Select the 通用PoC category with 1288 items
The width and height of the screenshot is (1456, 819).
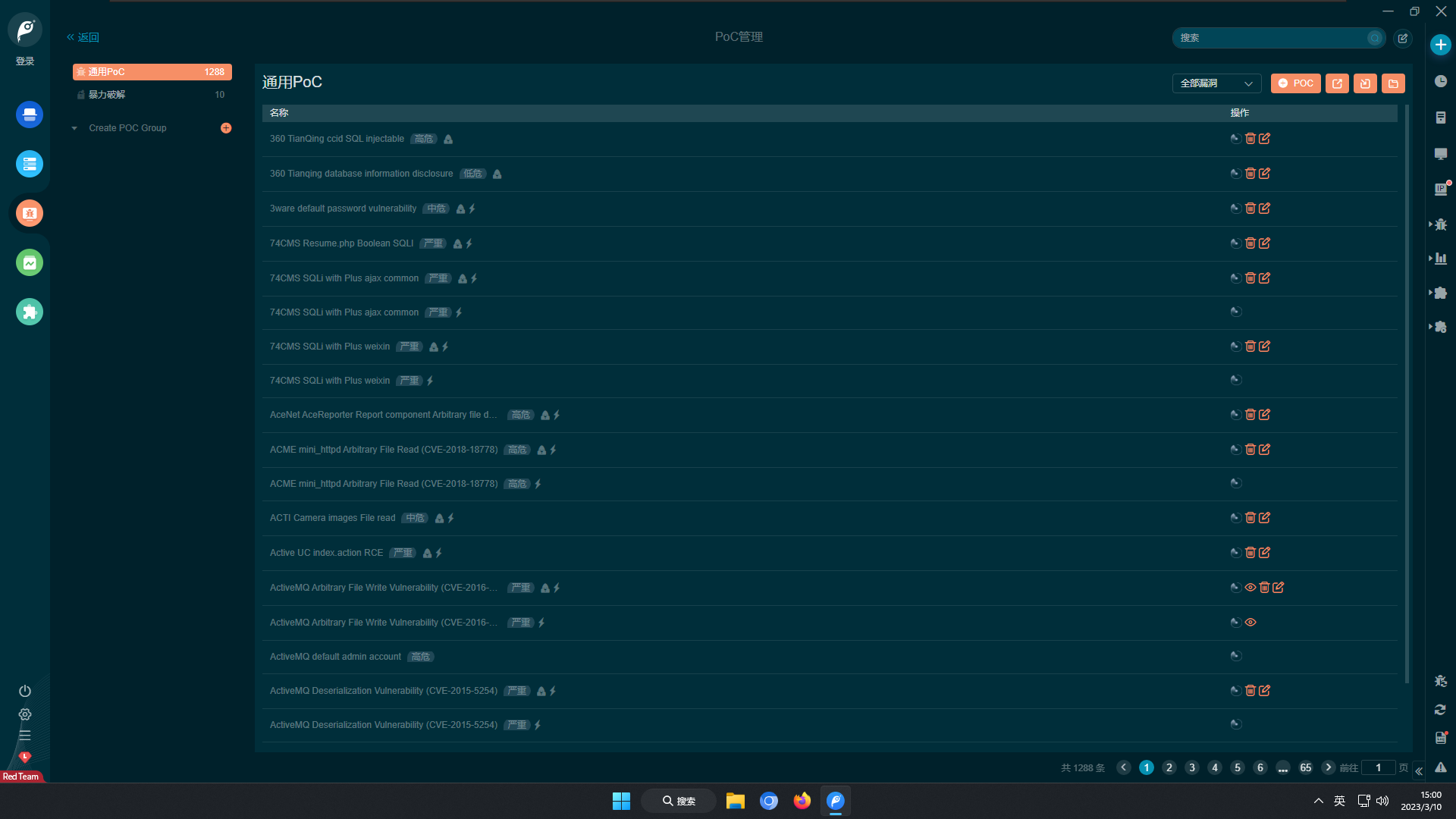(x=152, y=72)
